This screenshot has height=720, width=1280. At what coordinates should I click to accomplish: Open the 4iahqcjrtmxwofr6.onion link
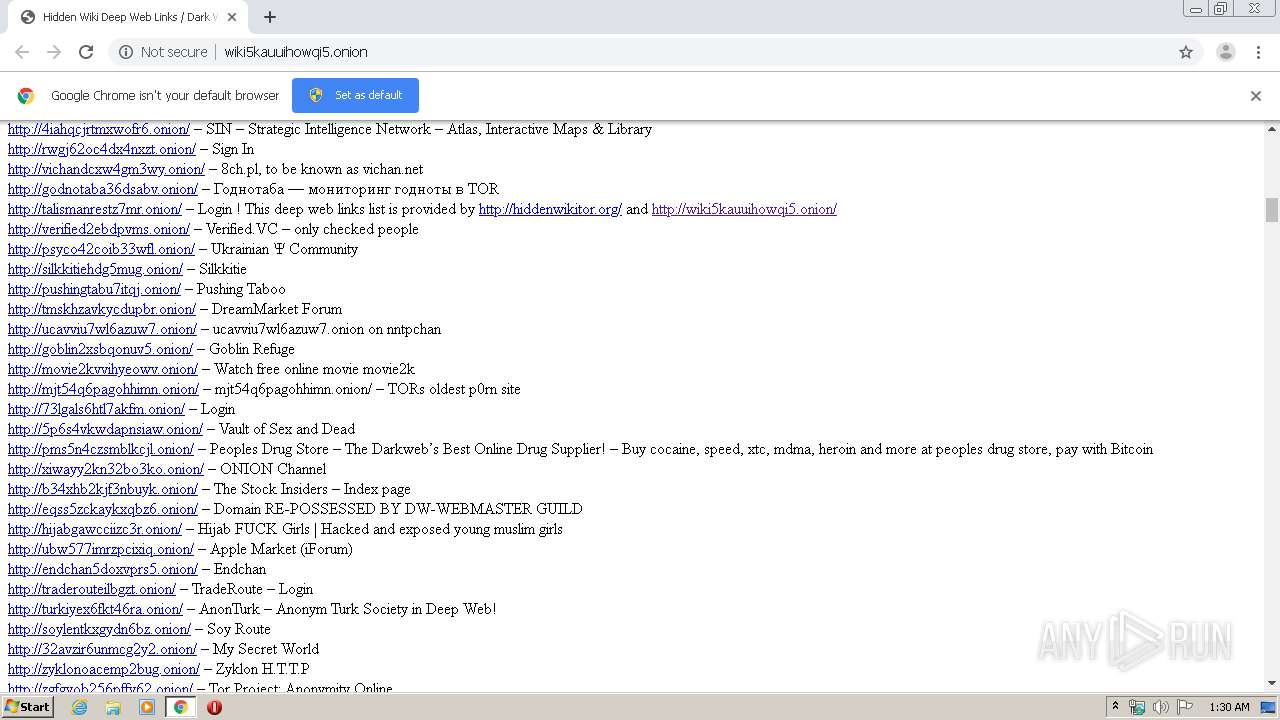[99, 129]
